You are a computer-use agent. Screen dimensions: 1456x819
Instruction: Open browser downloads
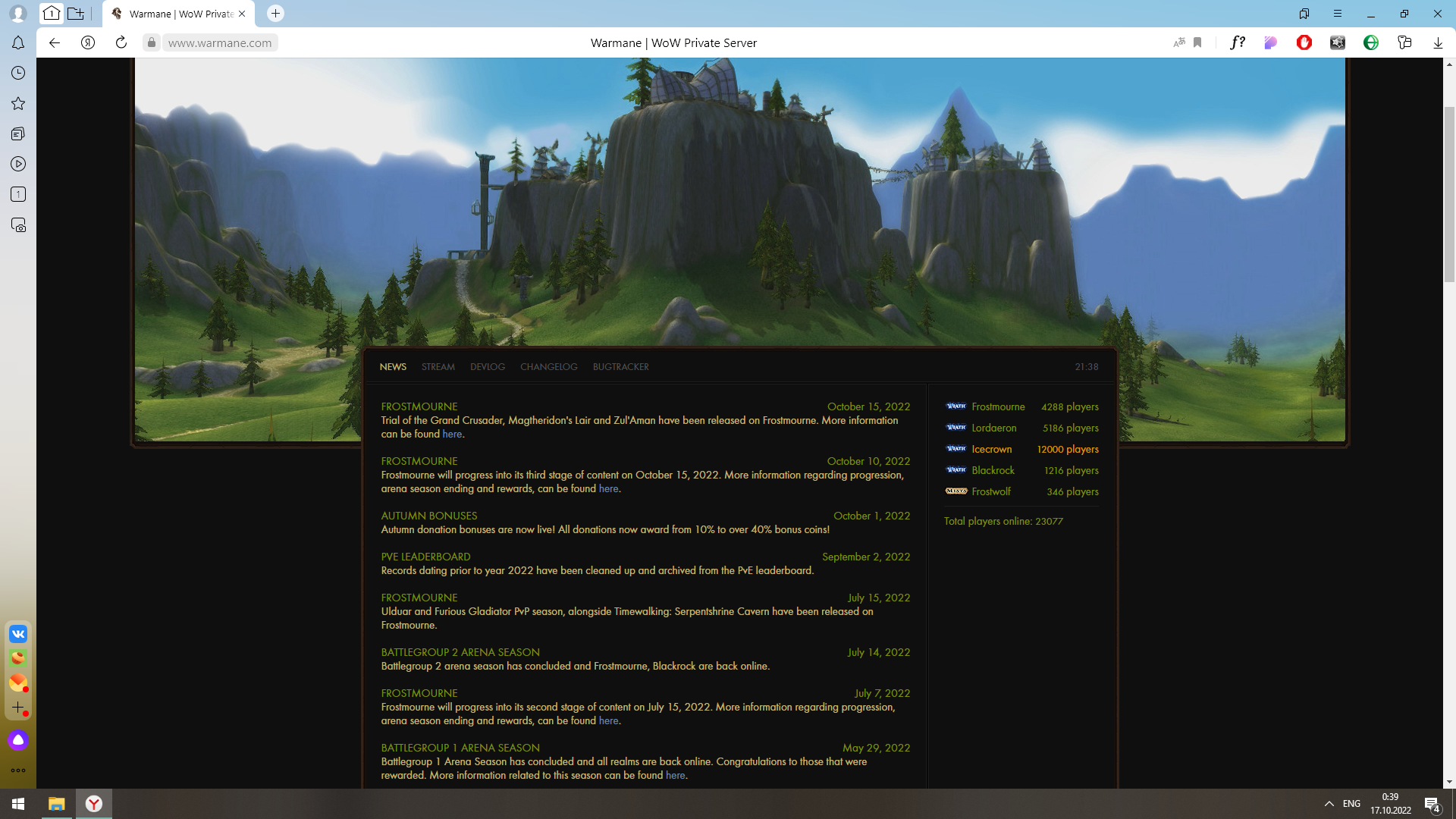1438,42
